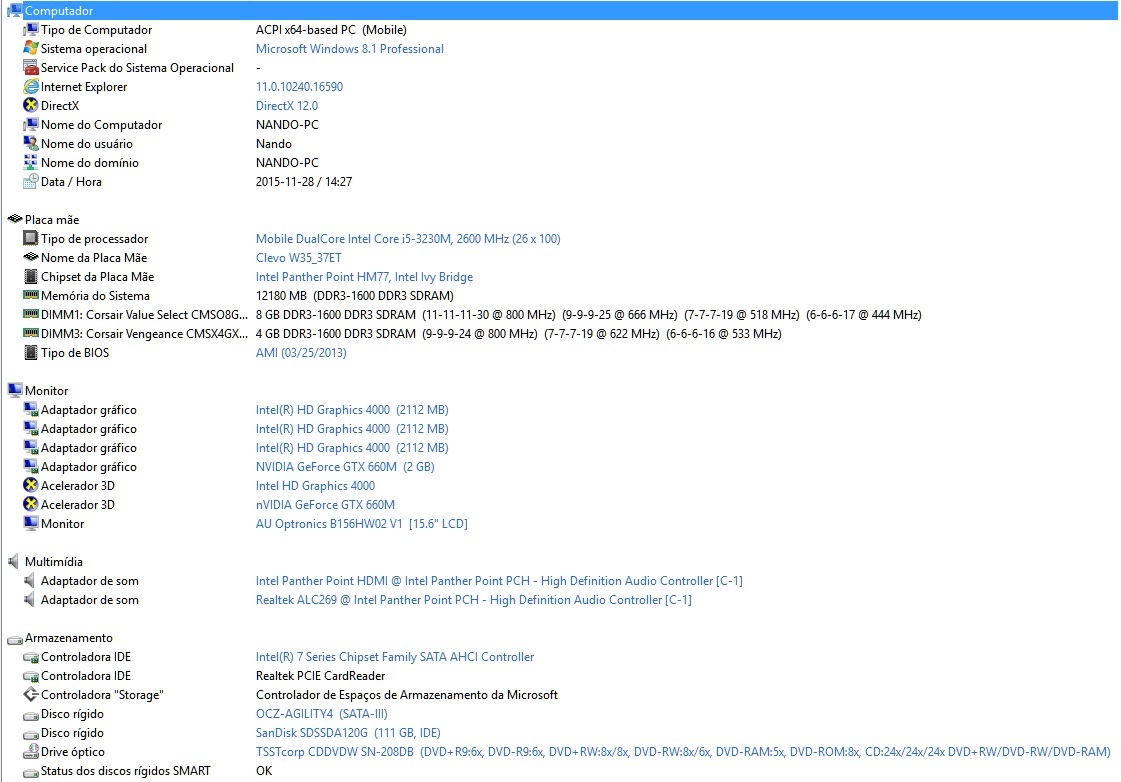Click the DirectX row icon
This screenshot has width=1121, height=782.
[x=31, y=106]
